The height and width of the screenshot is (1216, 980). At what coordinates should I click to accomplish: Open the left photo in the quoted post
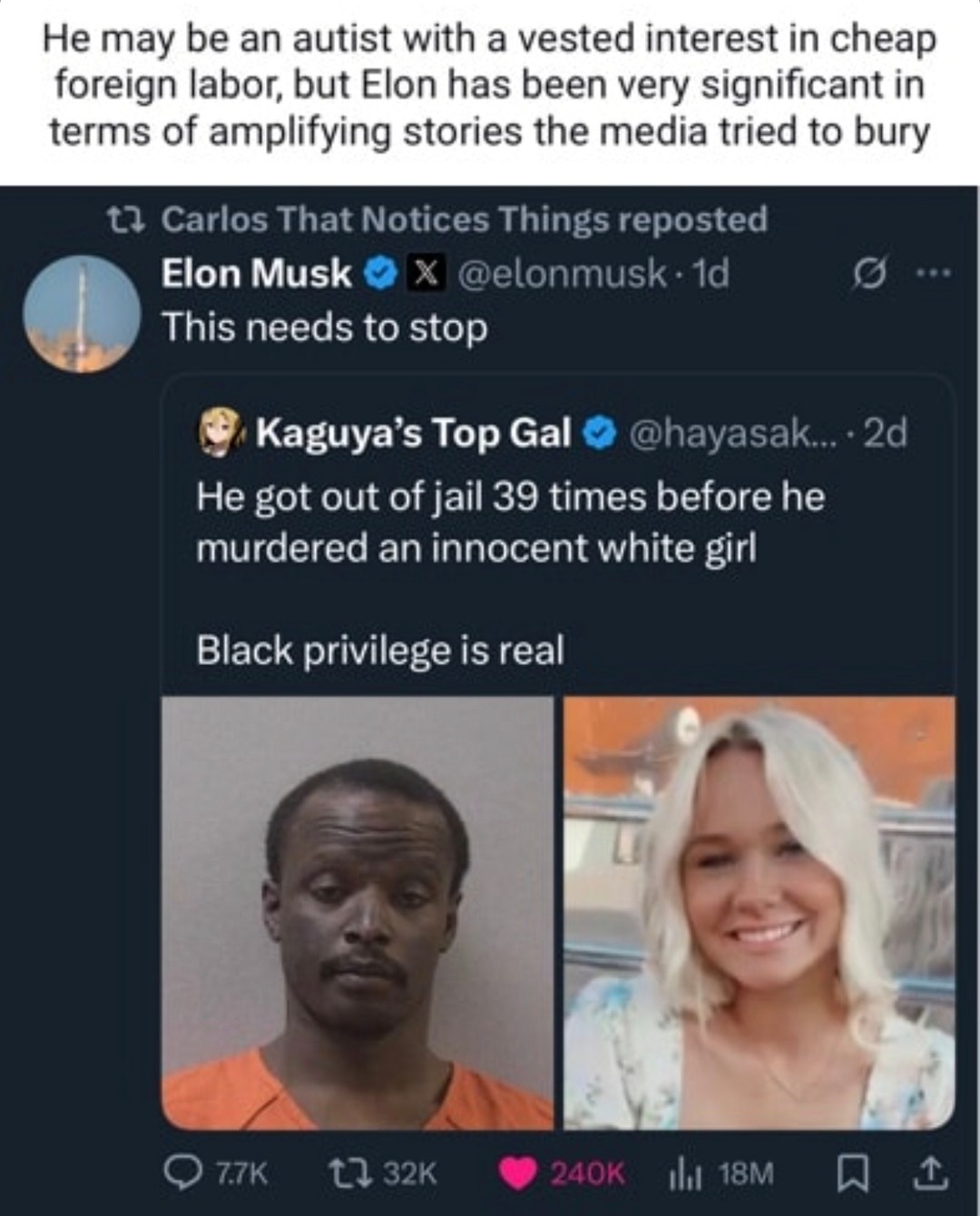pos(358,912)
